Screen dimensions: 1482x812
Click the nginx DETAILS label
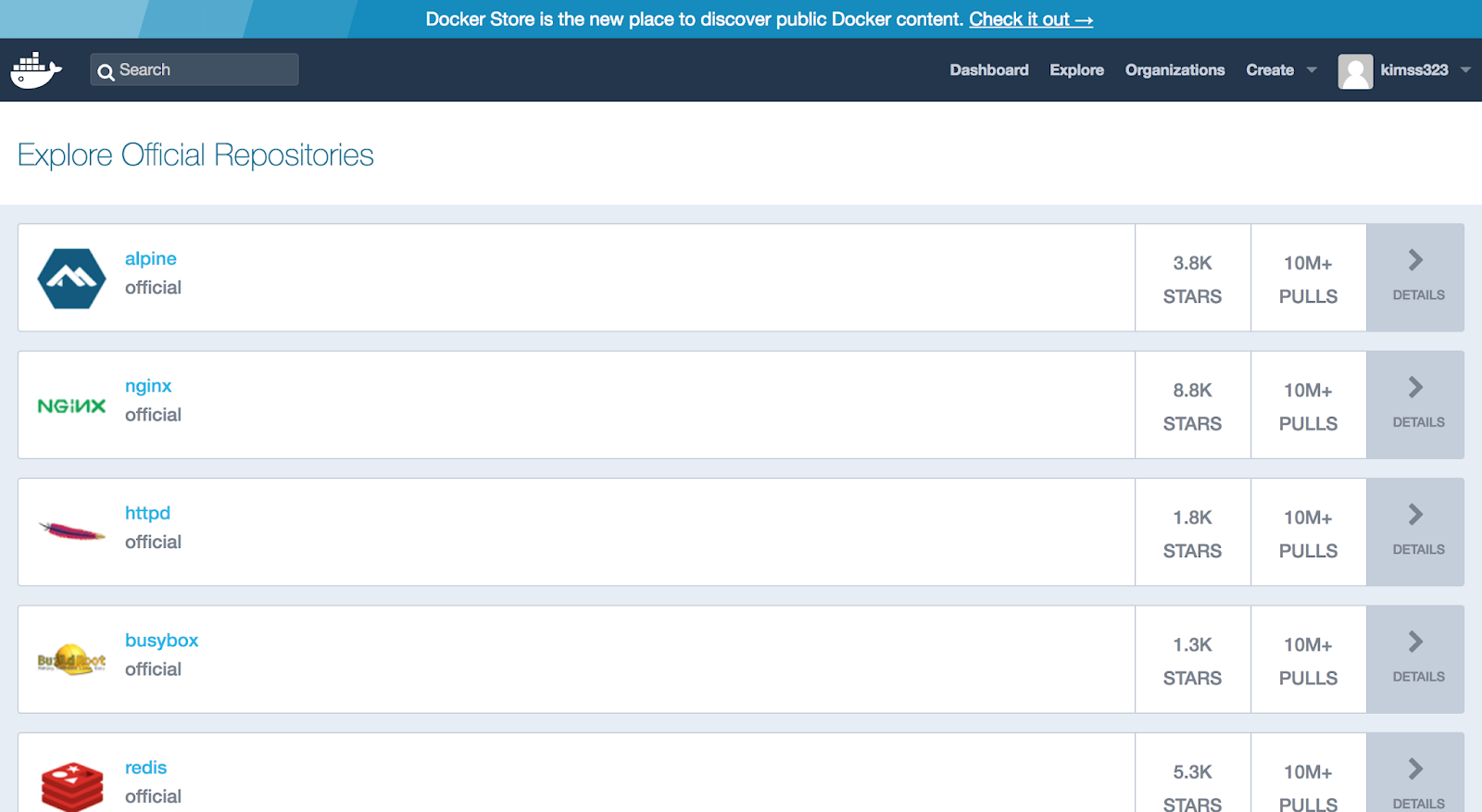(x=1418, y=422)
